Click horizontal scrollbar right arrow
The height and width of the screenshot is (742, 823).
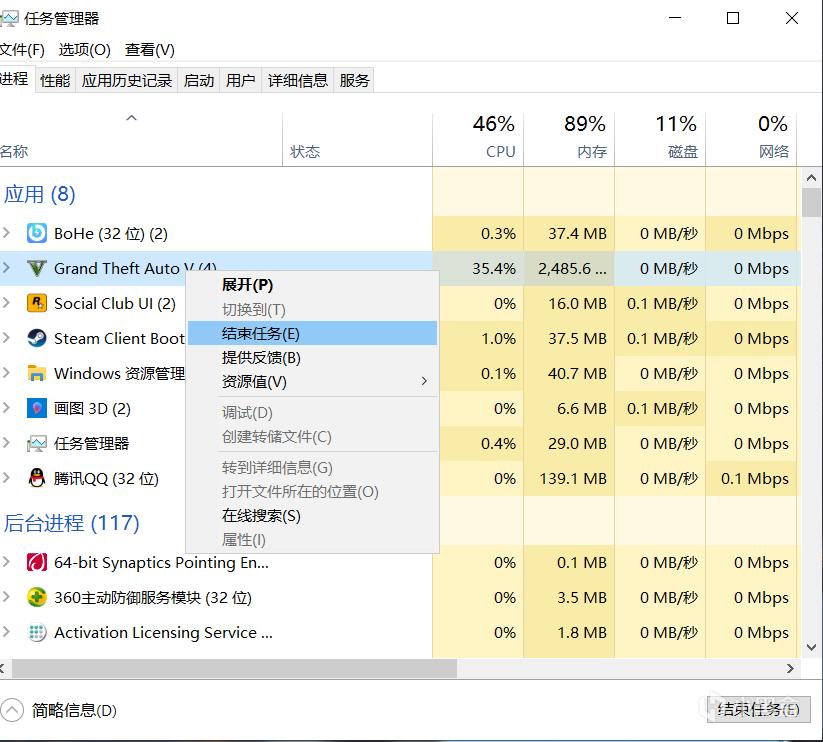pos(790,669)
